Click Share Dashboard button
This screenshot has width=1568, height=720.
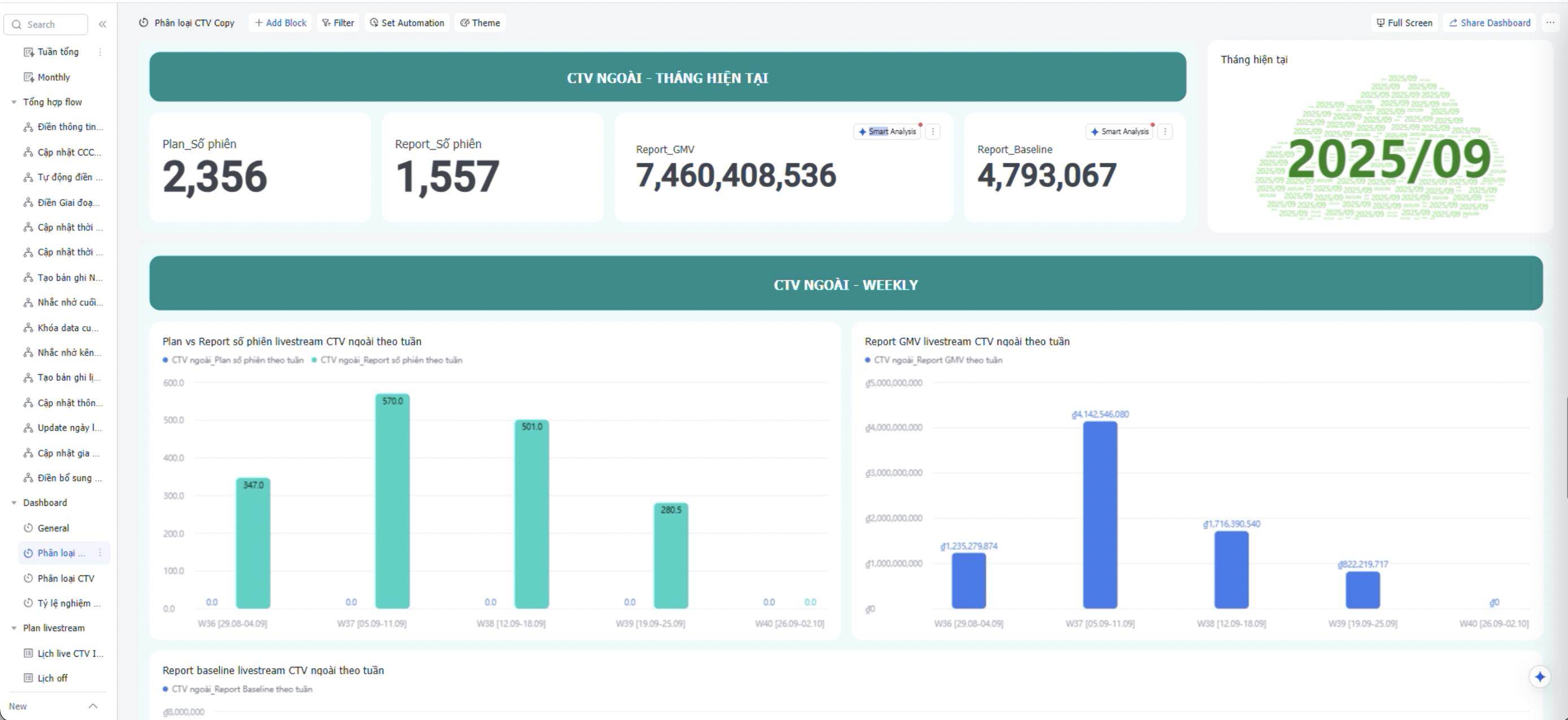click(1489, 23)
